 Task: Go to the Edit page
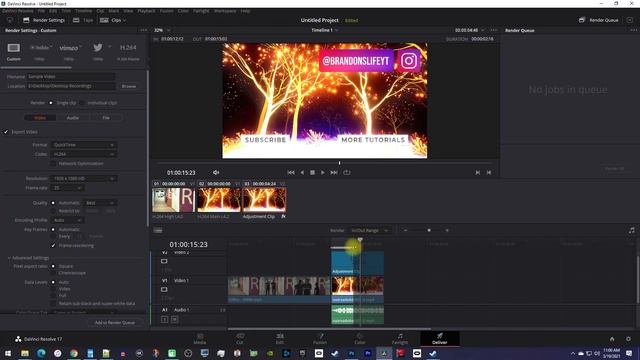pyautogui.click(x=280, y=339)
